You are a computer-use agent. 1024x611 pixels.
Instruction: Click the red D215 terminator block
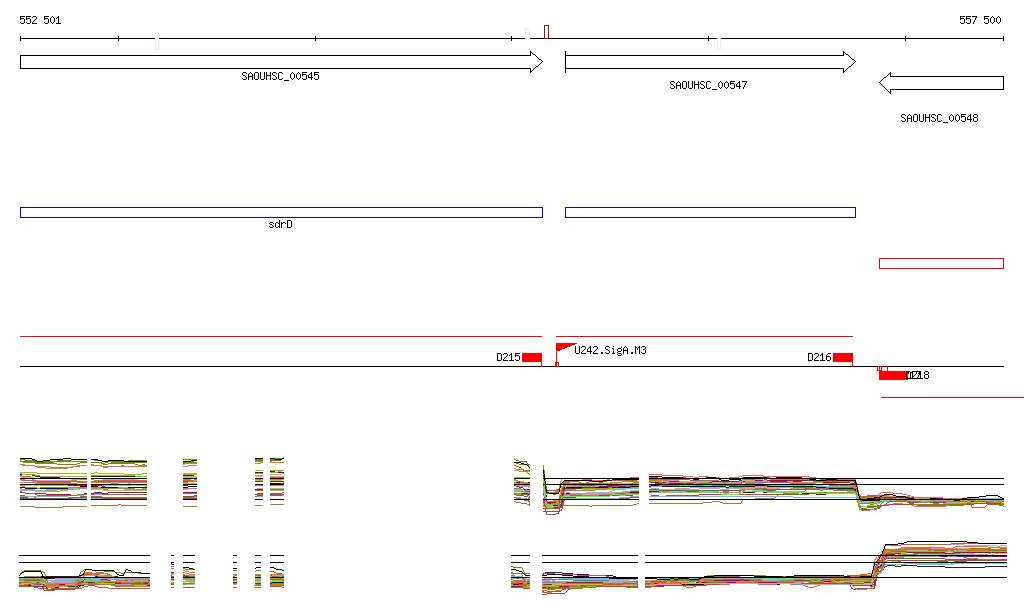coord(532,358)
